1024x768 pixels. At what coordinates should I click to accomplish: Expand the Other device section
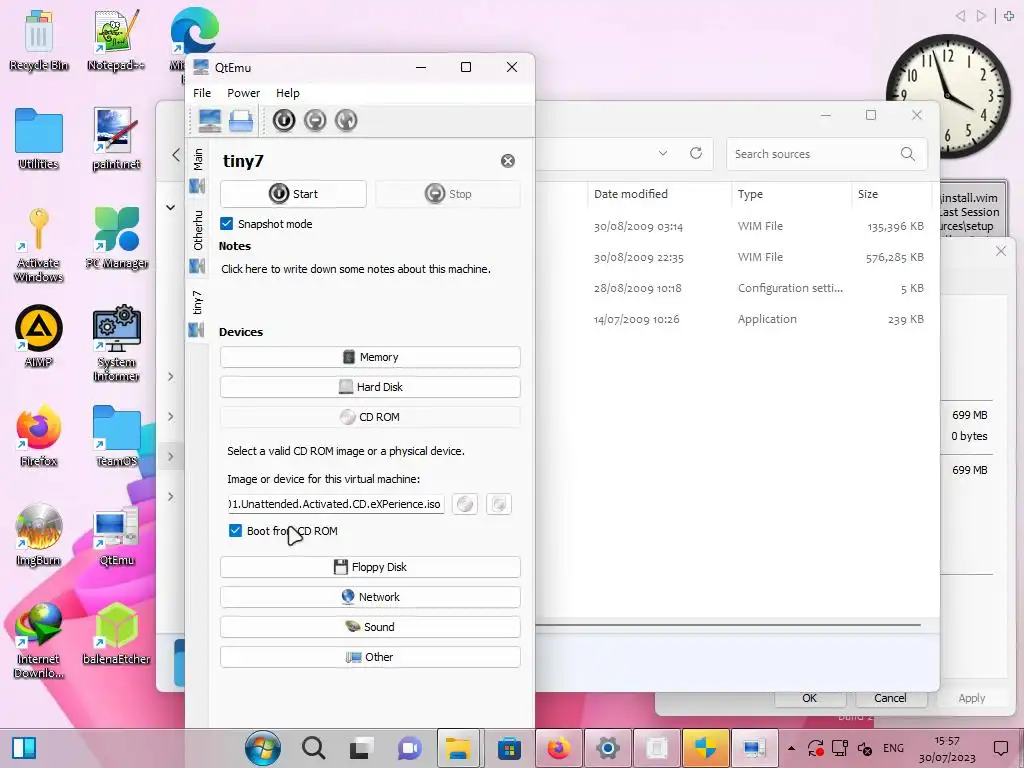(370, 657)
